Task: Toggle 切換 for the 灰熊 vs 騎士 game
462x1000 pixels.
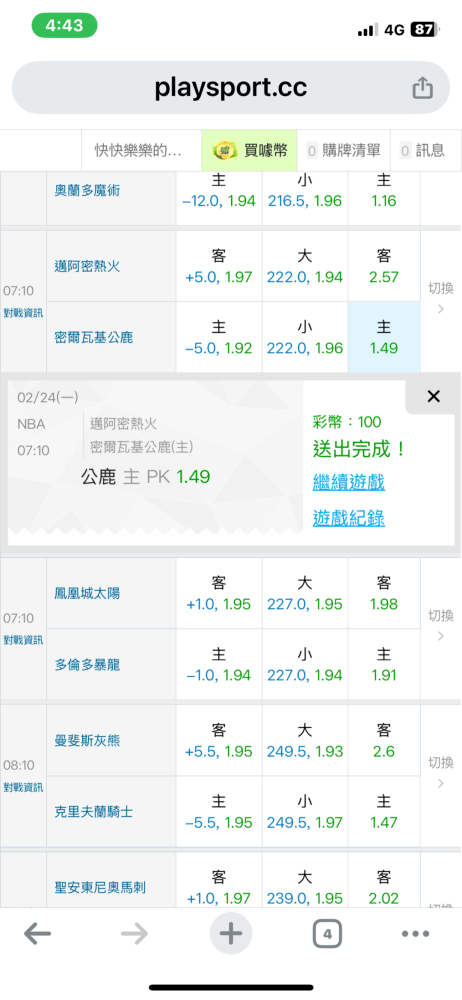Action: pos(441,772)
